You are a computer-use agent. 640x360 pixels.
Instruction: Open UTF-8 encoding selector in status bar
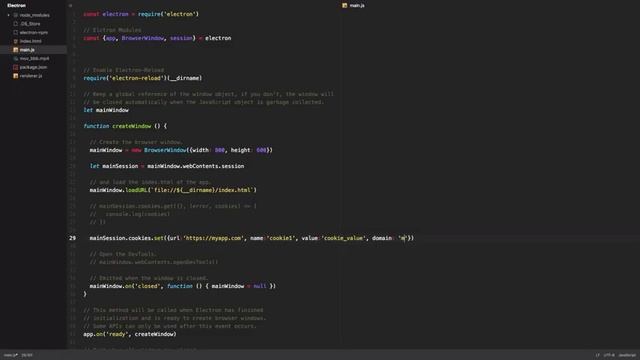coord(609,355)
